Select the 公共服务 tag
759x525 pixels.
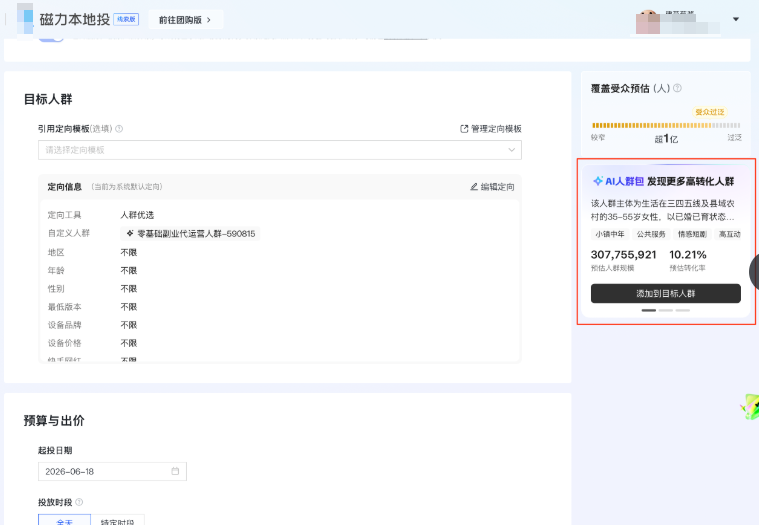pyautogui.click(x=651, y=234)
